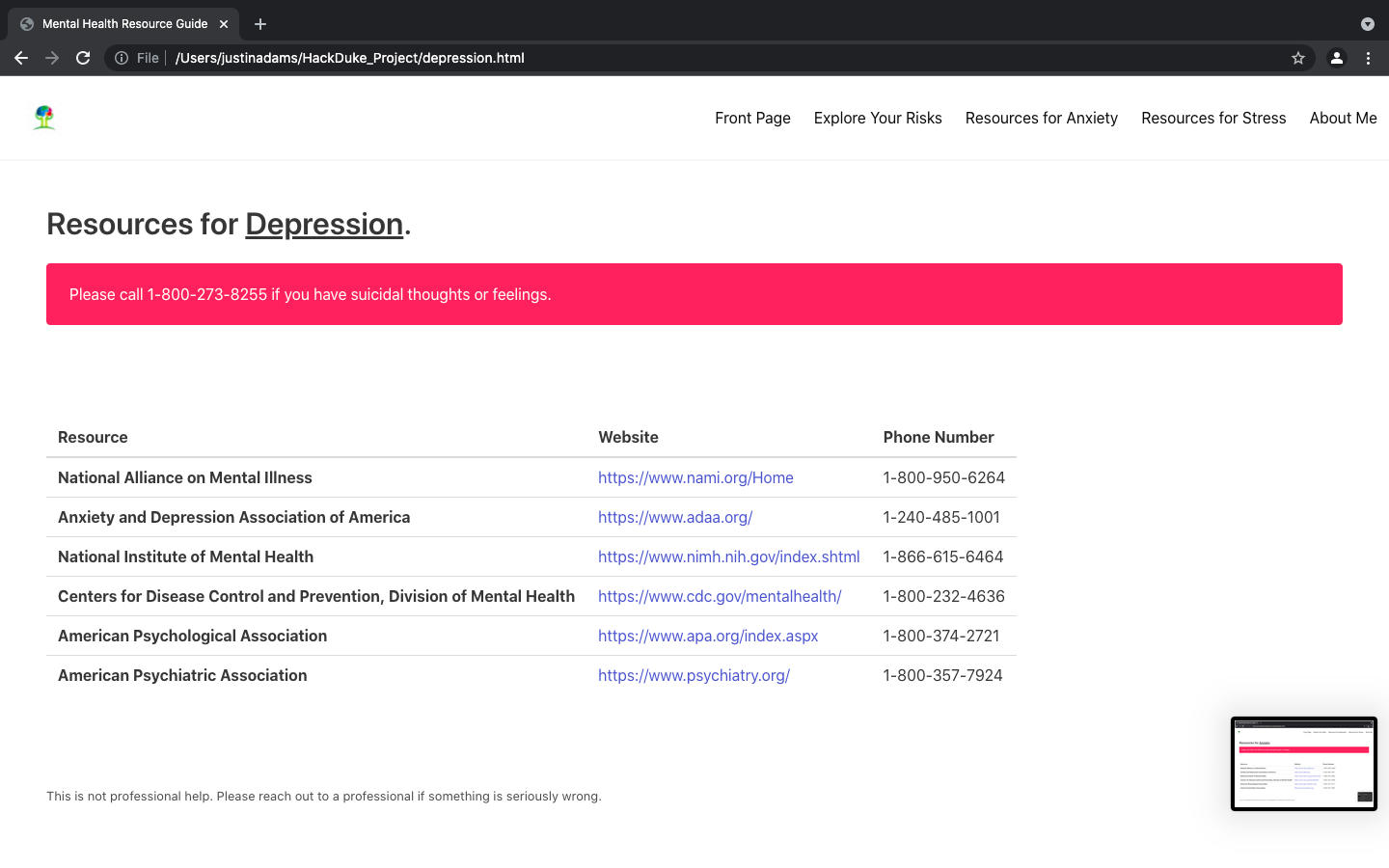Close the Mental Health Resource Guide tab
Screen dimensions: 1389x868
pyautogui.click(x=224, y=24)
